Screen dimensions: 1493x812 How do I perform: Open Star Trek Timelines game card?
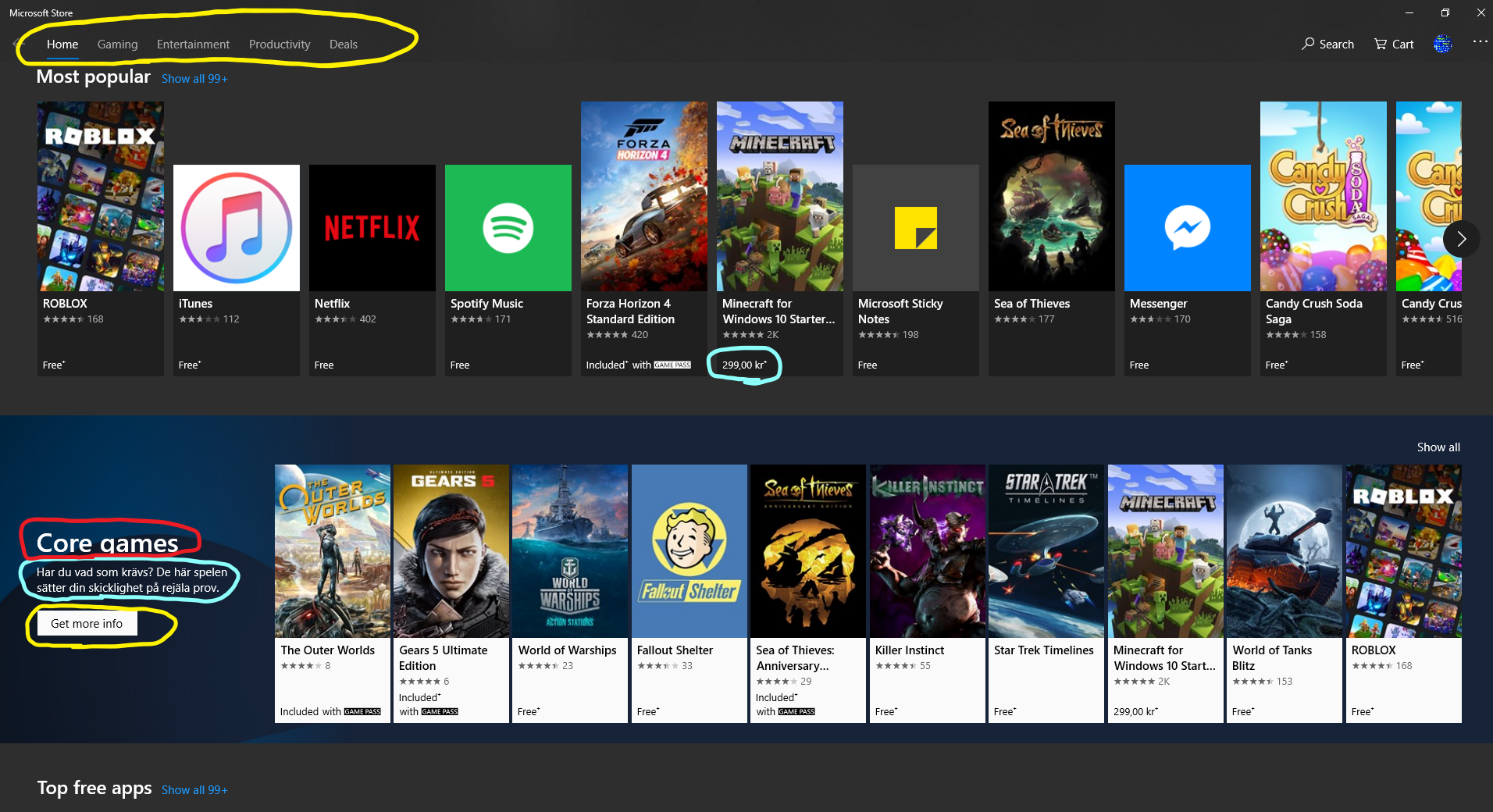[1046, 593]
